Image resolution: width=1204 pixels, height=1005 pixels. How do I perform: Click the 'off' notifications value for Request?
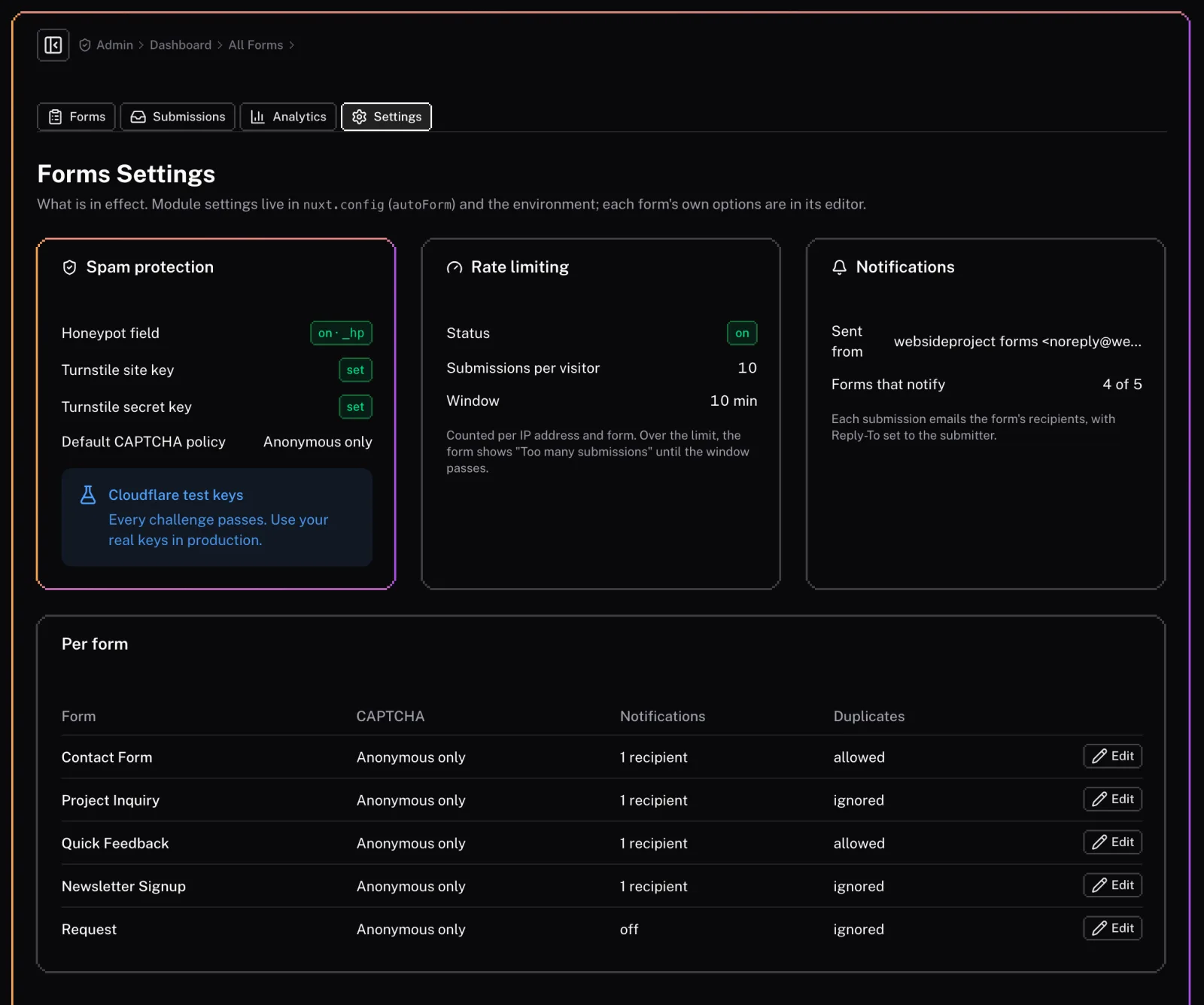[x=629, y=929]
